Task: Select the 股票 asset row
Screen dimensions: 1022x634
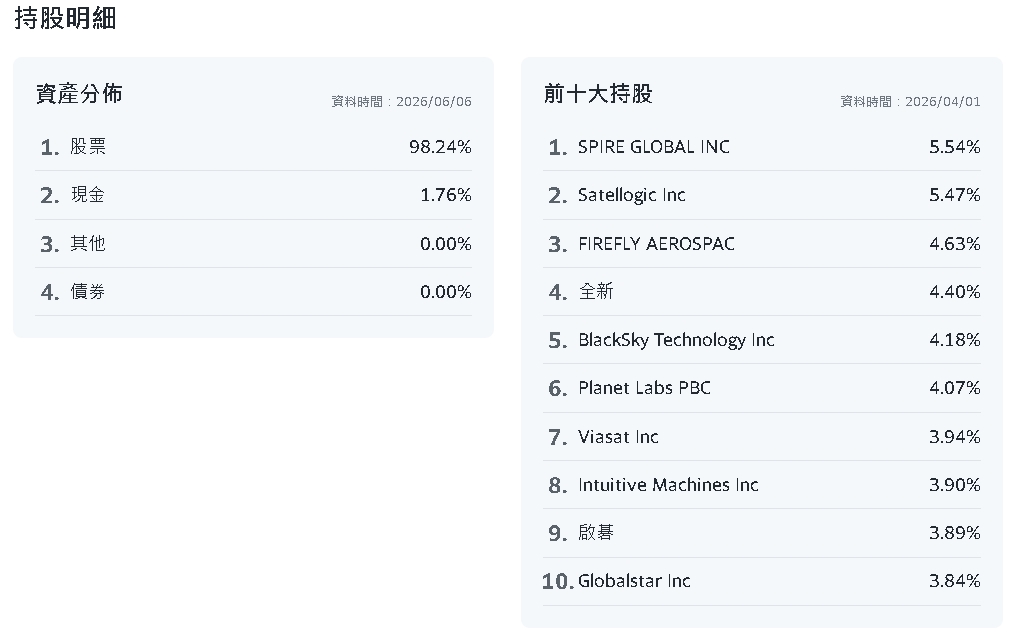Action: (254, 147)
